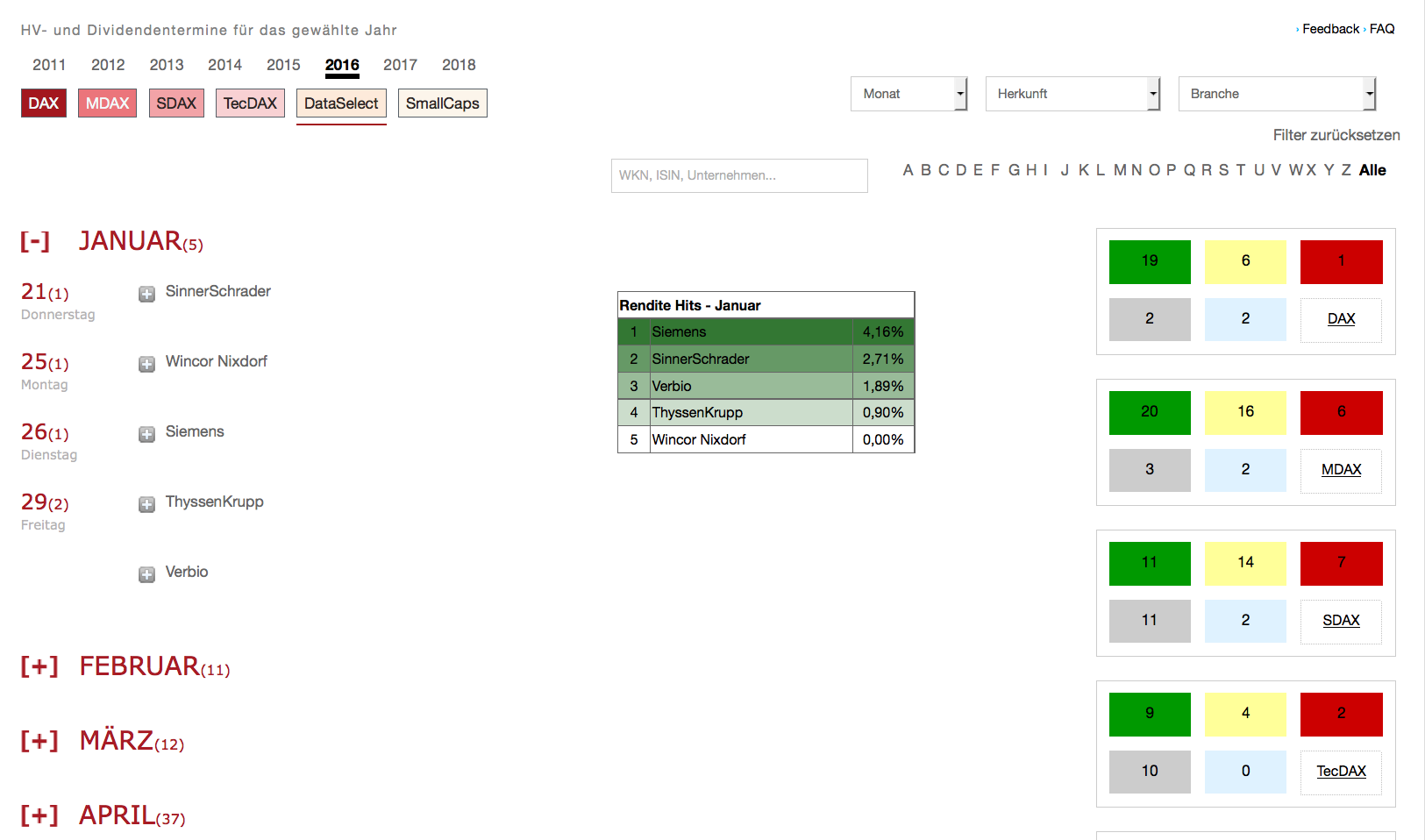Focus the WKN, ISIN, Unternehmen search field
This screenshot has height=840, width=1425.
(739, 175)
